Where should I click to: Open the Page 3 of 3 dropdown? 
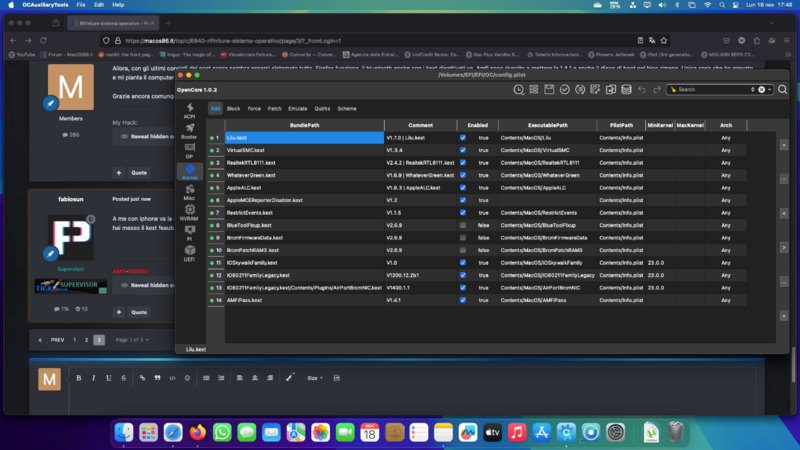tap(132, 340)
